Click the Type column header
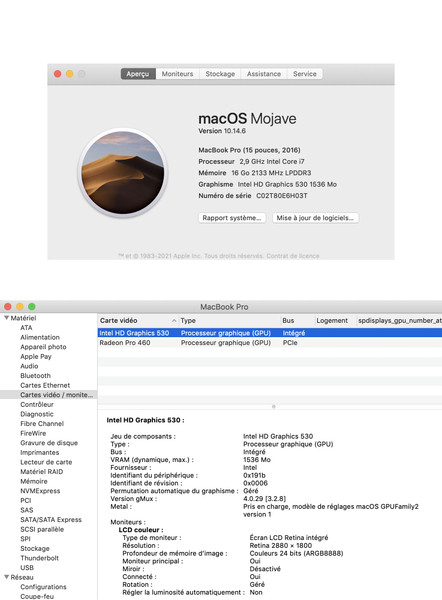Image resolution: width=442 pixels, height=600 pixels. point(188,321)
